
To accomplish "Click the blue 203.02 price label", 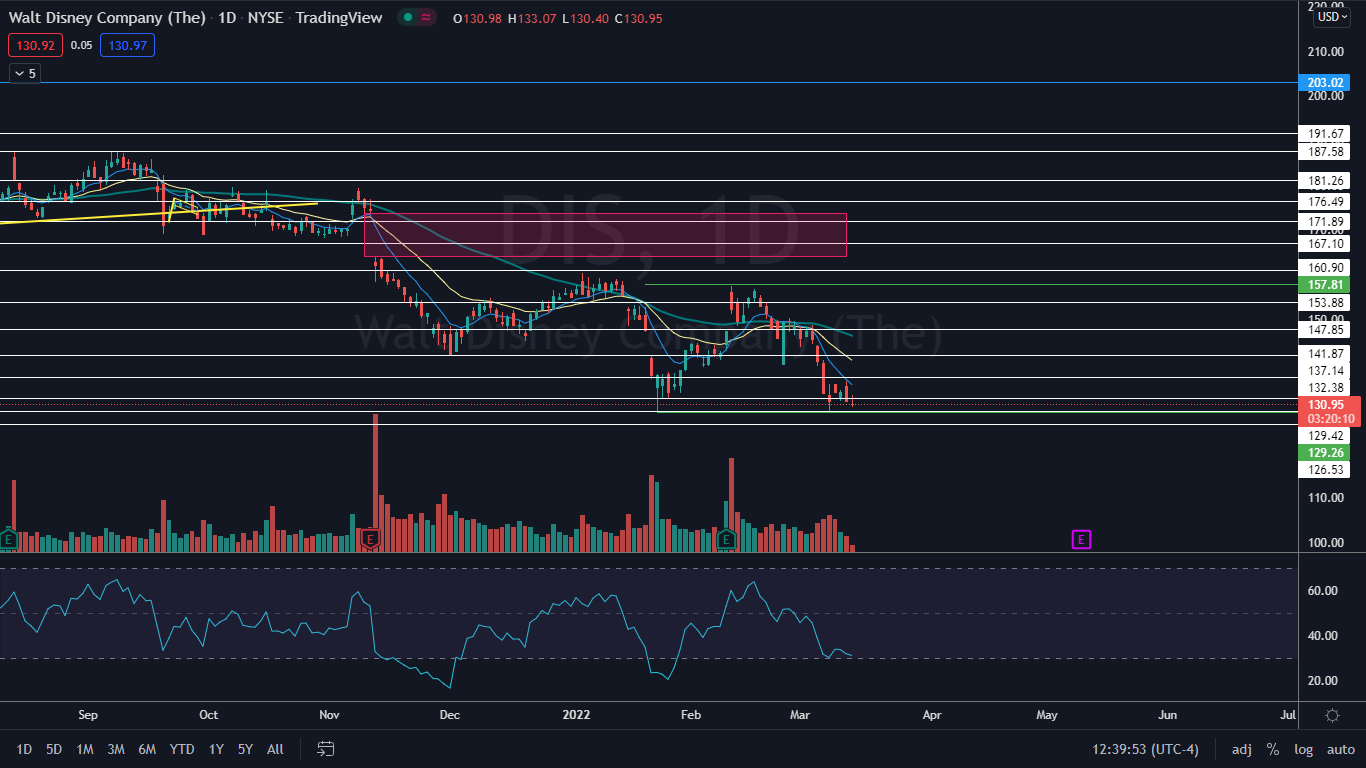I will point(1324,83).
